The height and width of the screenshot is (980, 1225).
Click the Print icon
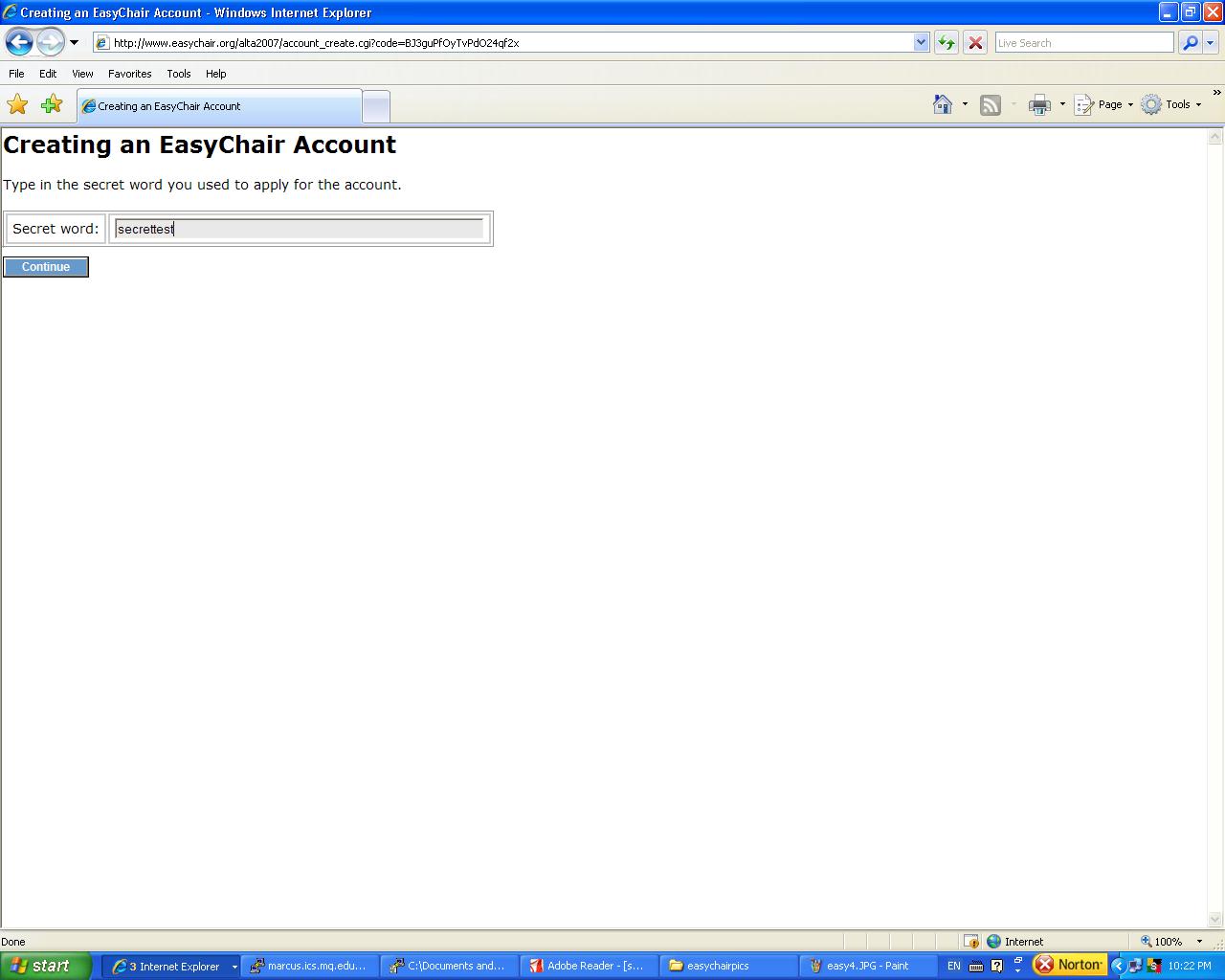point(1039,105)
